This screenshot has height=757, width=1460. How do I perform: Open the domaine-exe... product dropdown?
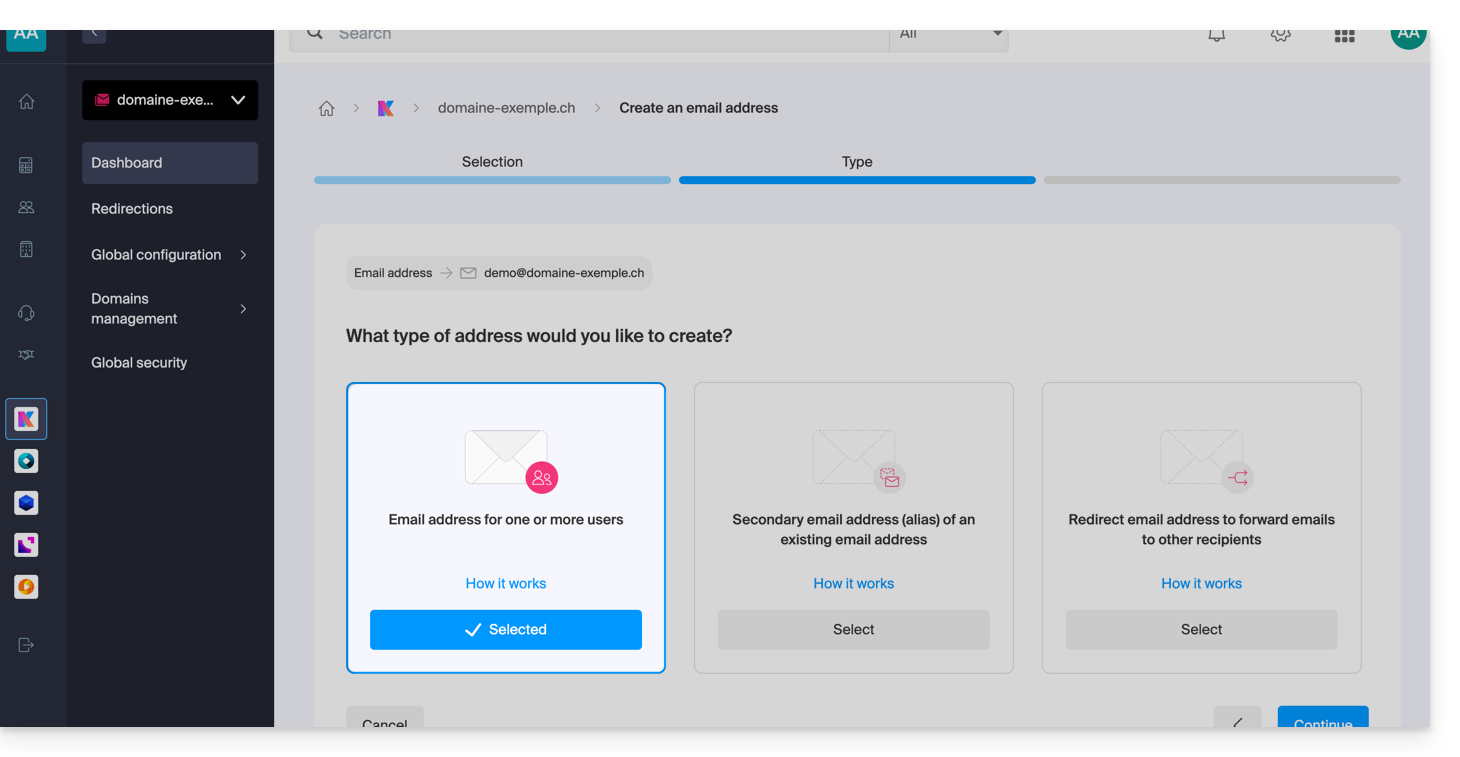click(x=170, y=100)
